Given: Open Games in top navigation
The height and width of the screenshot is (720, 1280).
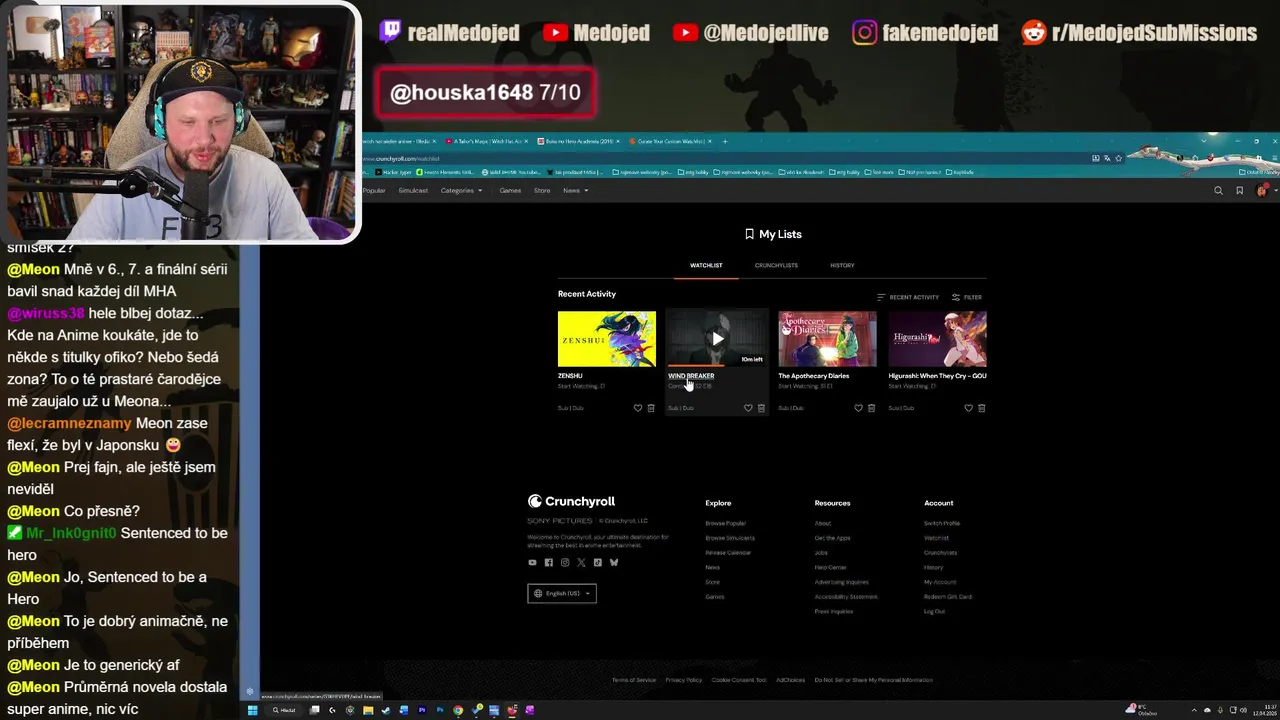Looking at the screenshot, I should click(510, 190).
